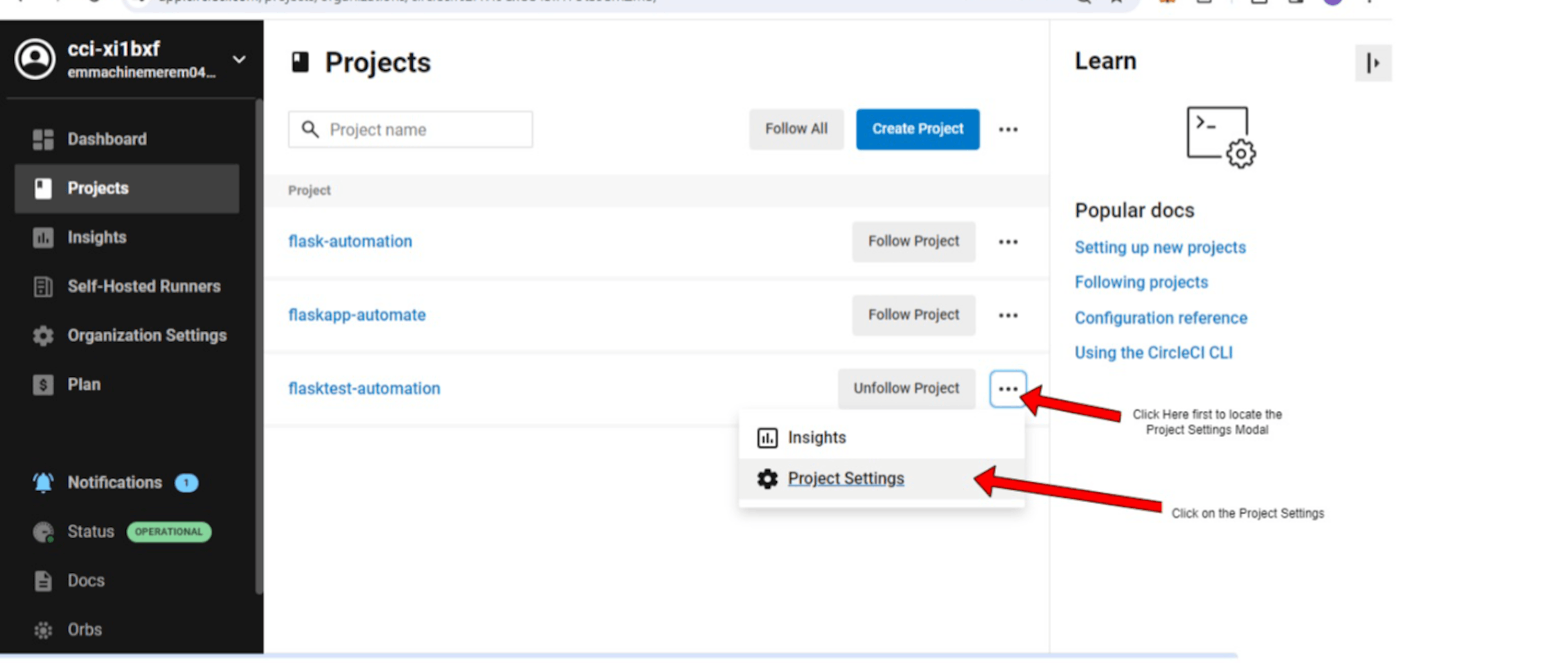Click the Plan dollar icon
Image resolution: width=1568 pixels, height=663 pixels.
coord(43,385)
